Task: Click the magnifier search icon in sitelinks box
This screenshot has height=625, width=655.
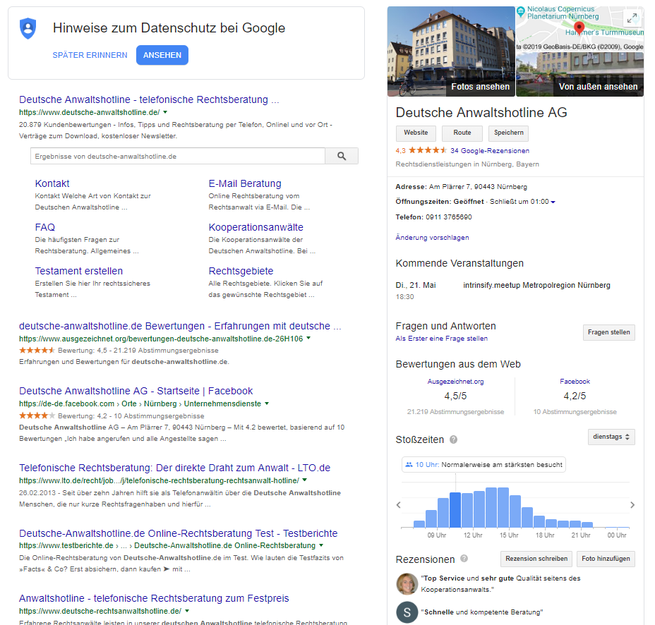Action: click(x=342, y=156)
